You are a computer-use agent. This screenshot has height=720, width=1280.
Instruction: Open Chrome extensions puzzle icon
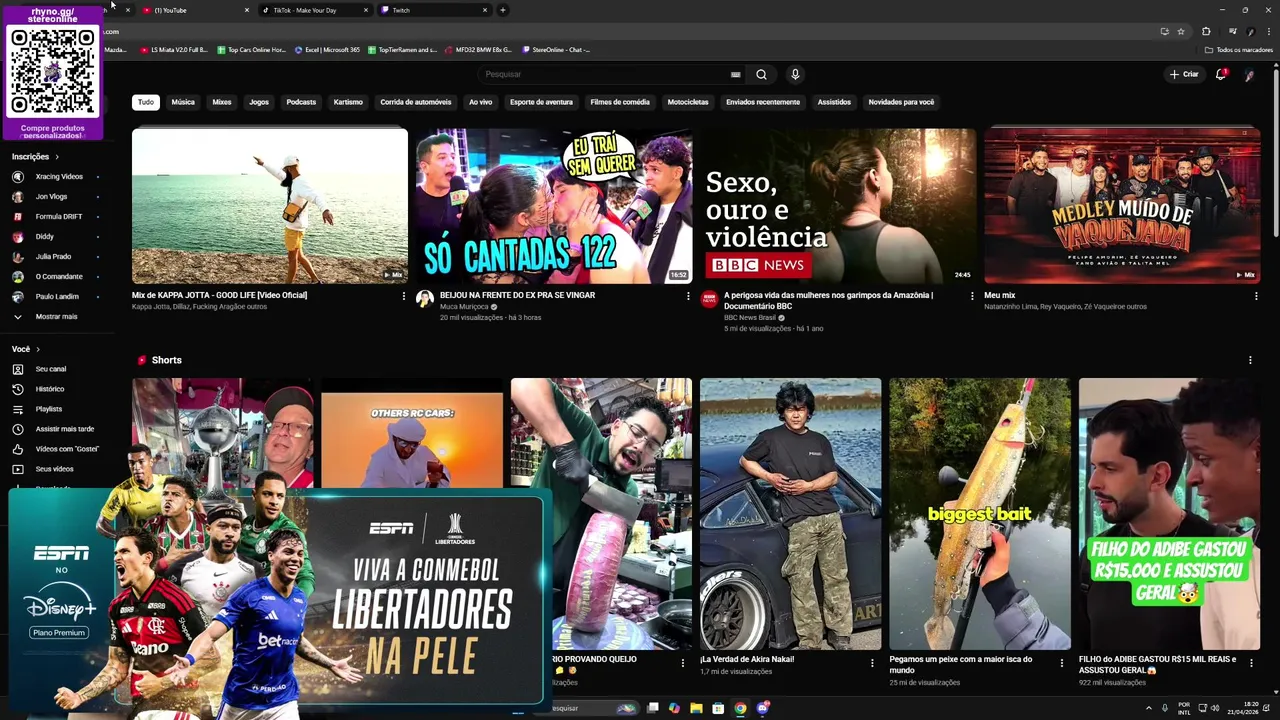point(1206,31)
